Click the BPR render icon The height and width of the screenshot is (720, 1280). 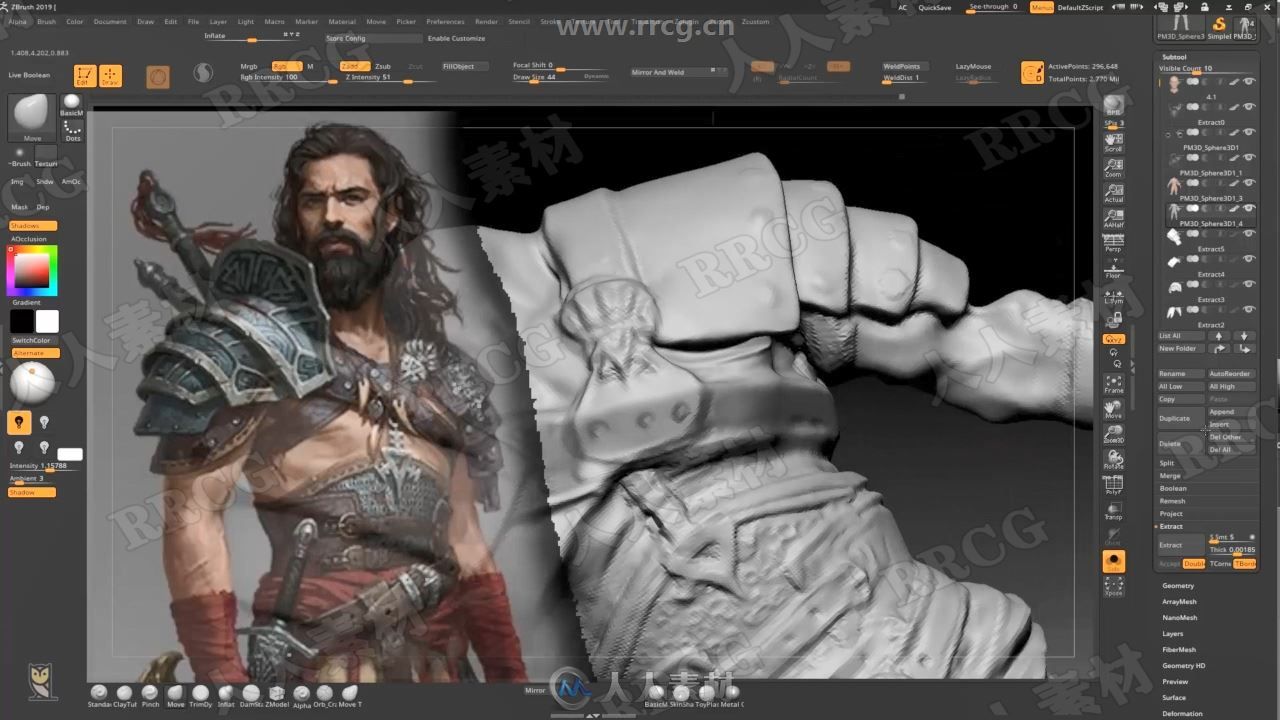(1113, 106)
